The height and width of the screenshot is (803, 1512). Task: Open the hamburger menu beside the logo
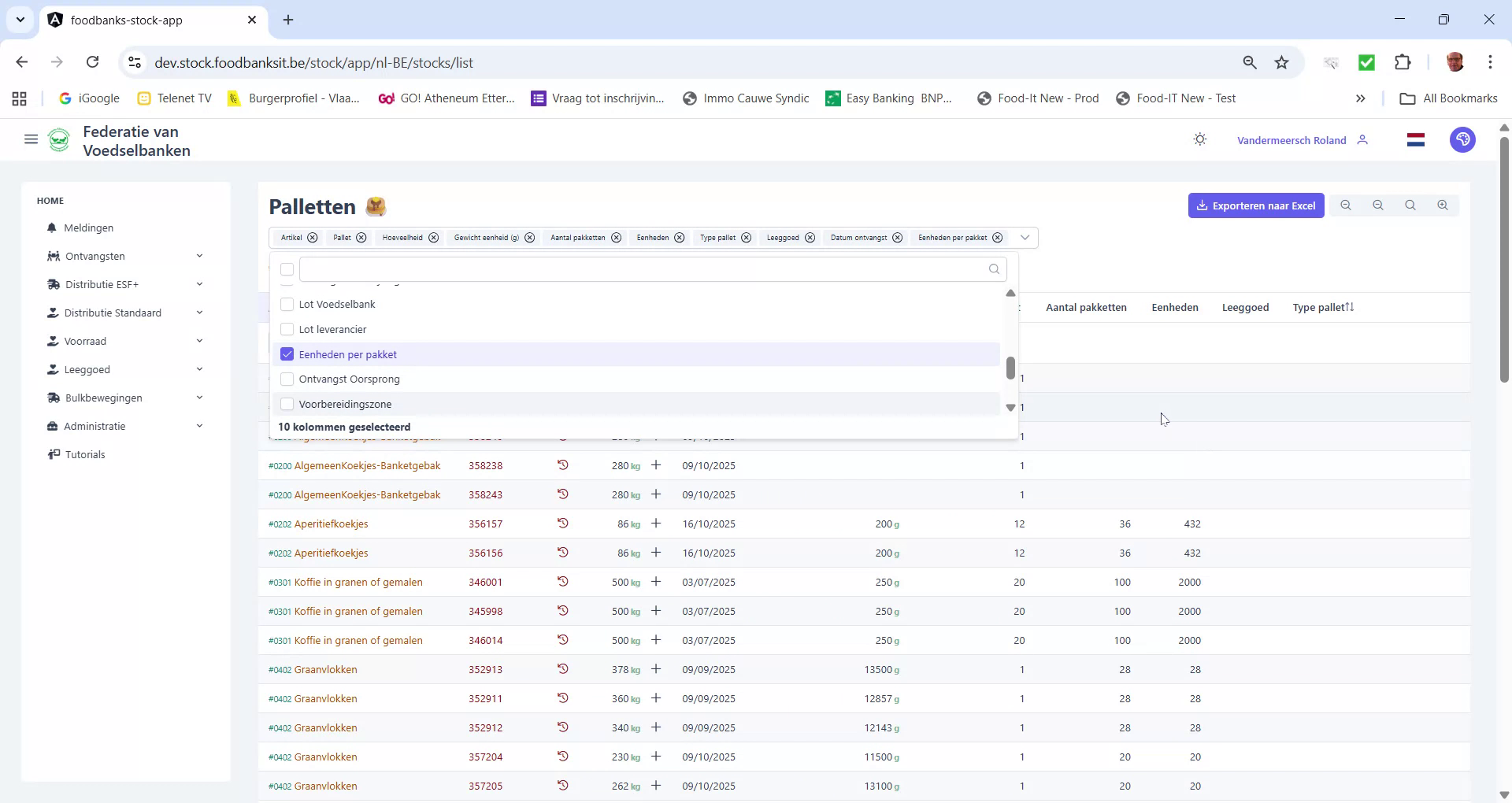pyautogui.click(x=31, y=139)
